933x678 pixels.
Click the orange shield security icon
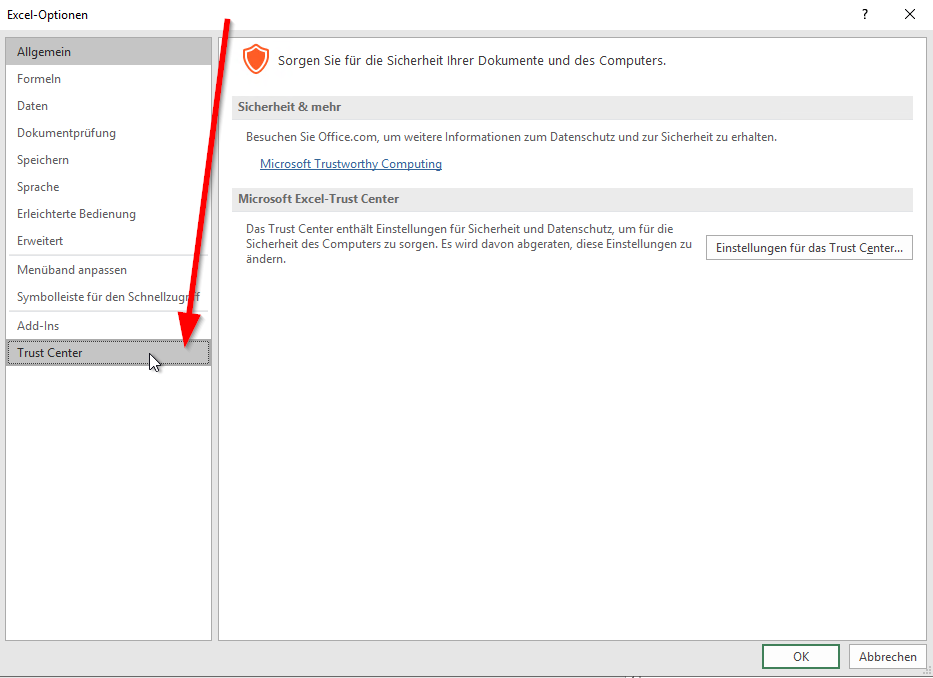(256, 59)
